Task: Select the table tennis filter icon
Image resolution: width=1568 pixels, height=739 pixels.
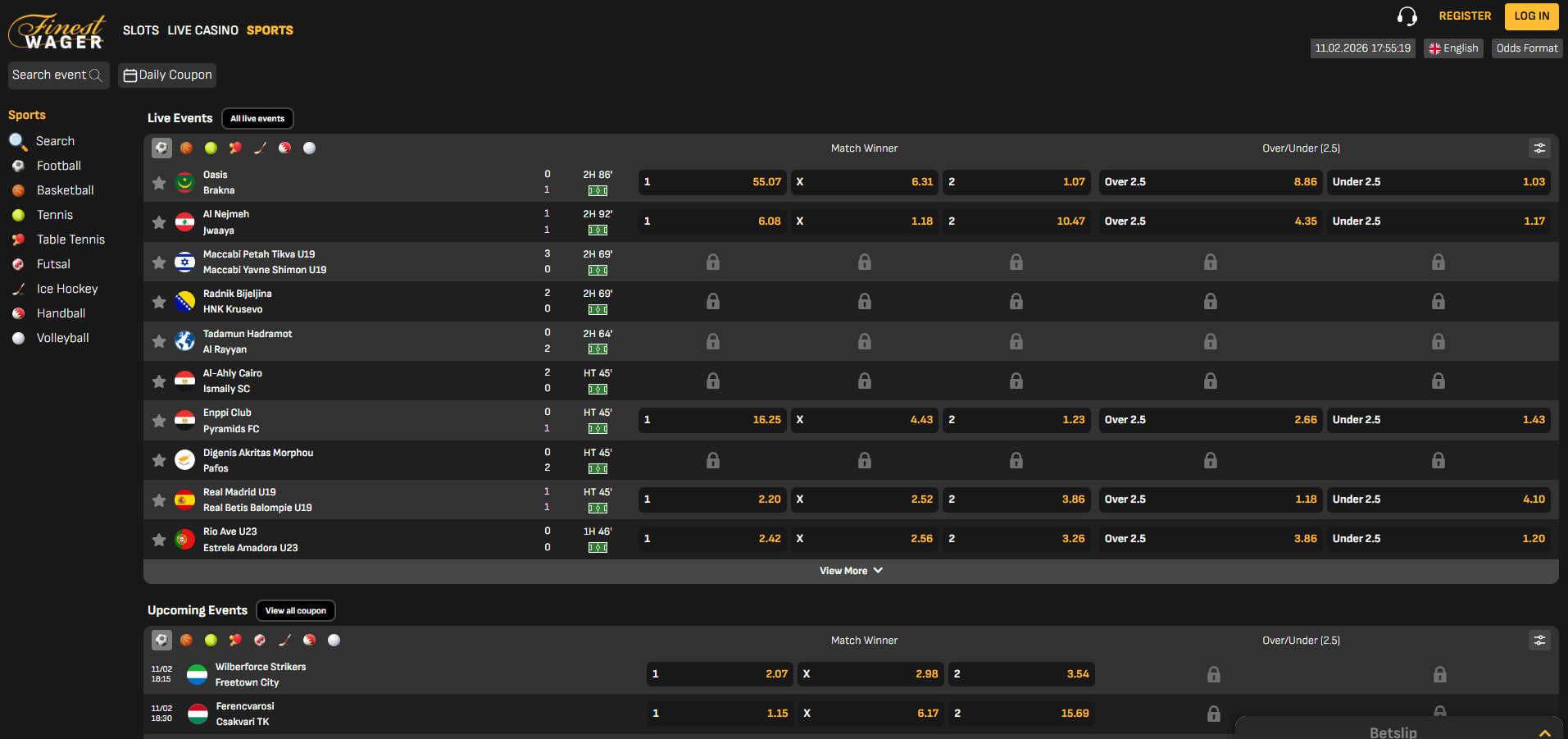Action: 235,148
